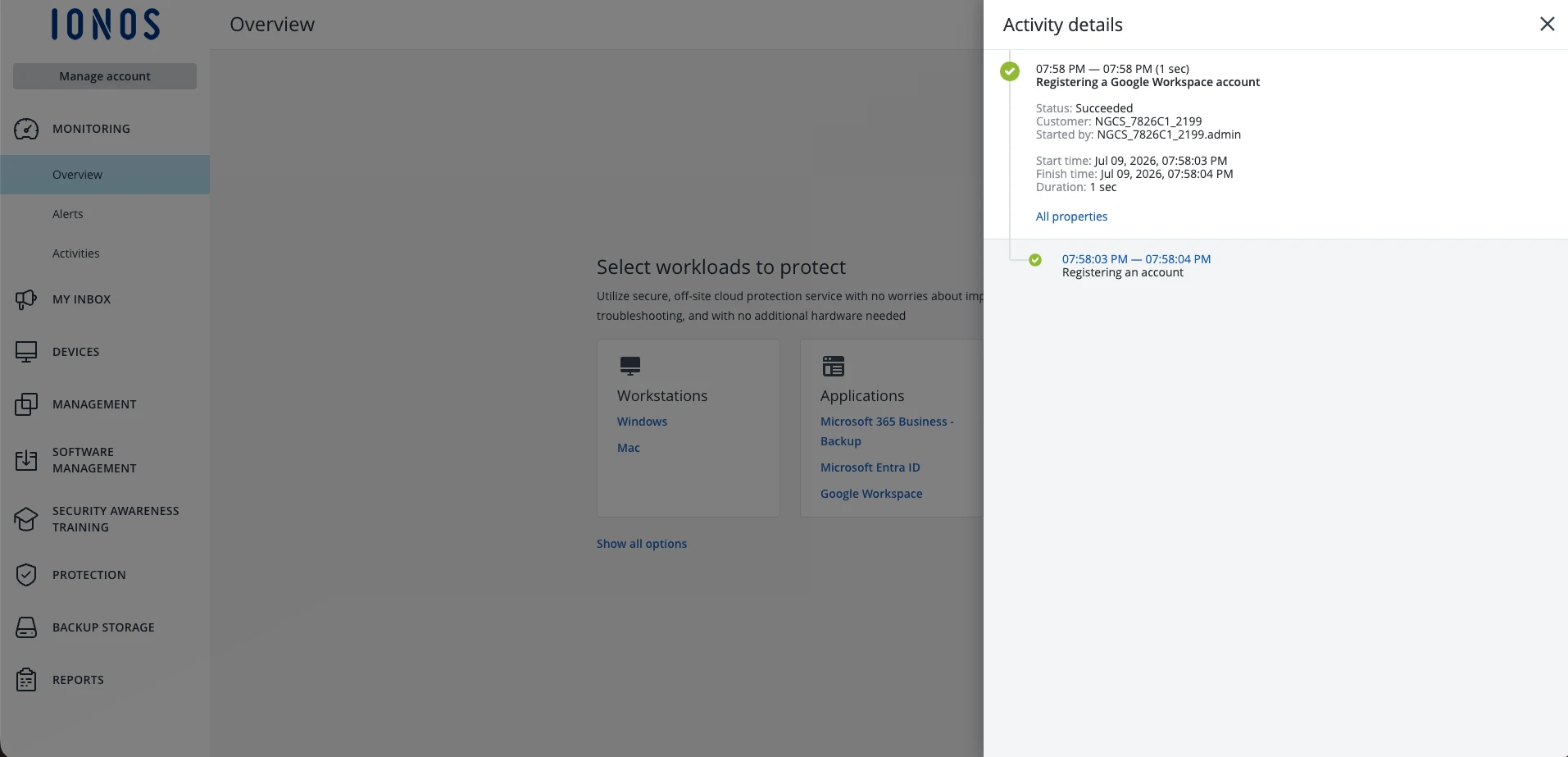Open the DEVICES section

coord(105,352)
